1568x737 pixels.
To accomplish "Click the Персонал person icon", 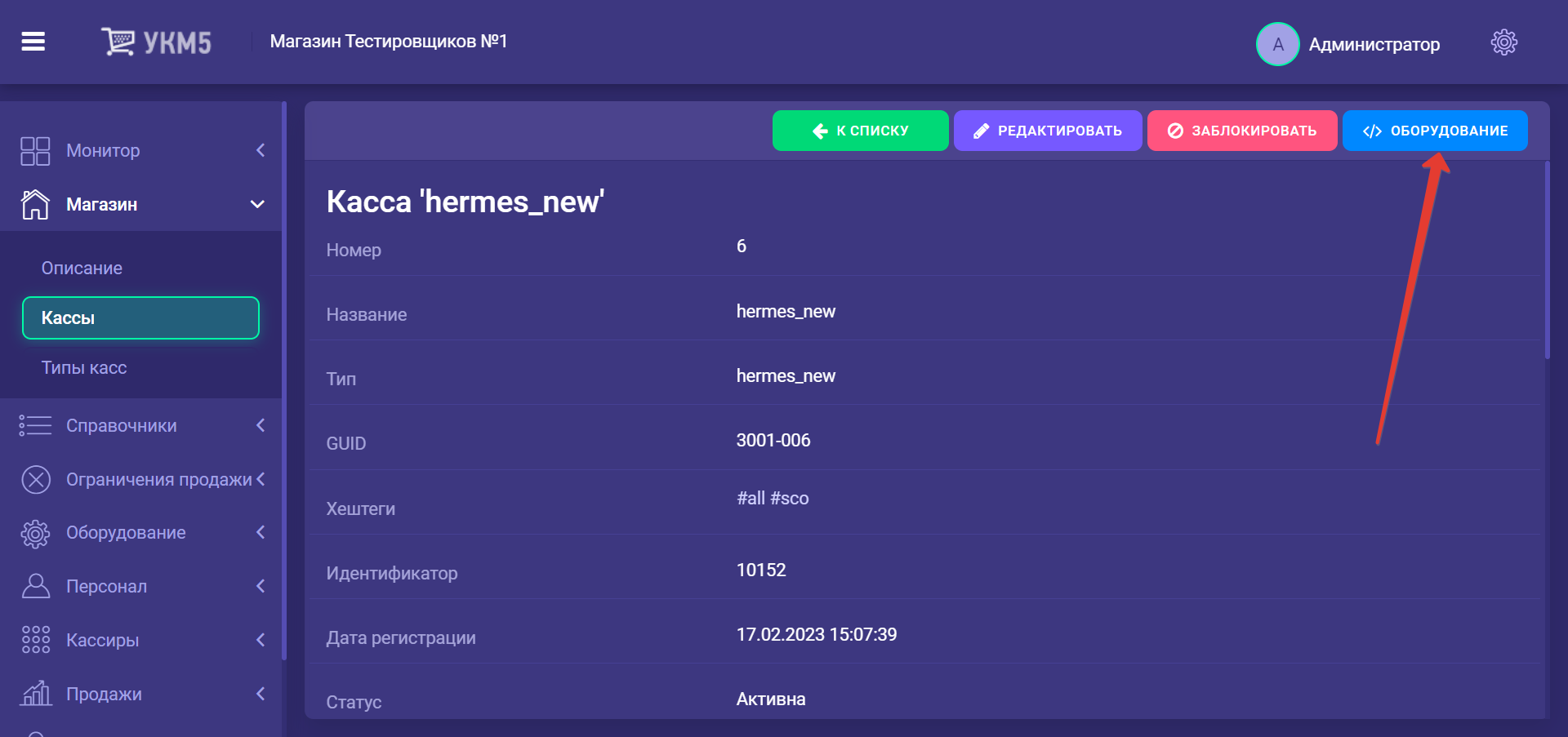I will (x=35, y=586).
